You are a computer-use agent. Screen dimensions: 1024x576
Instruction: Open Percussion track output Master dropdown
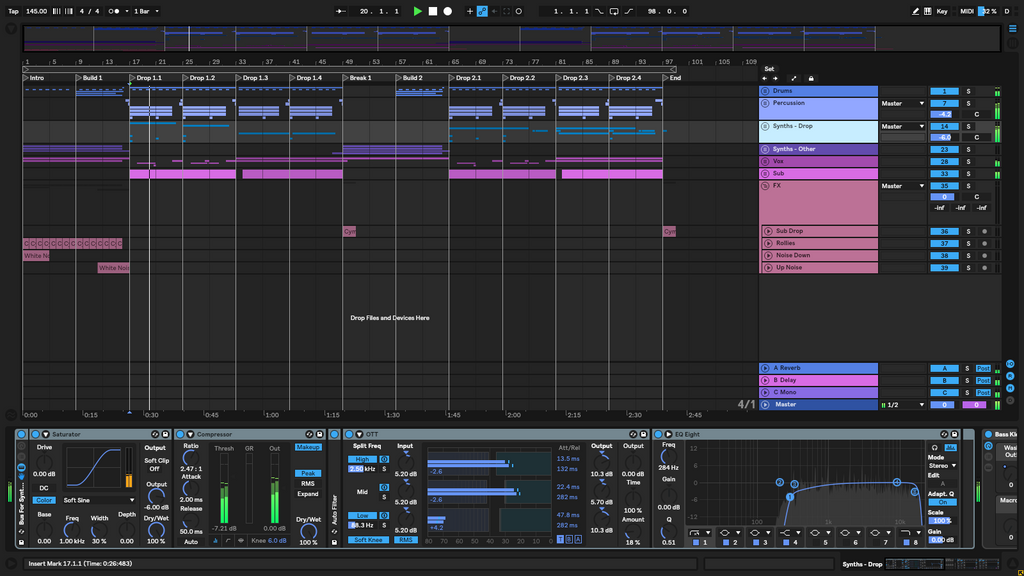click(903, 103)
